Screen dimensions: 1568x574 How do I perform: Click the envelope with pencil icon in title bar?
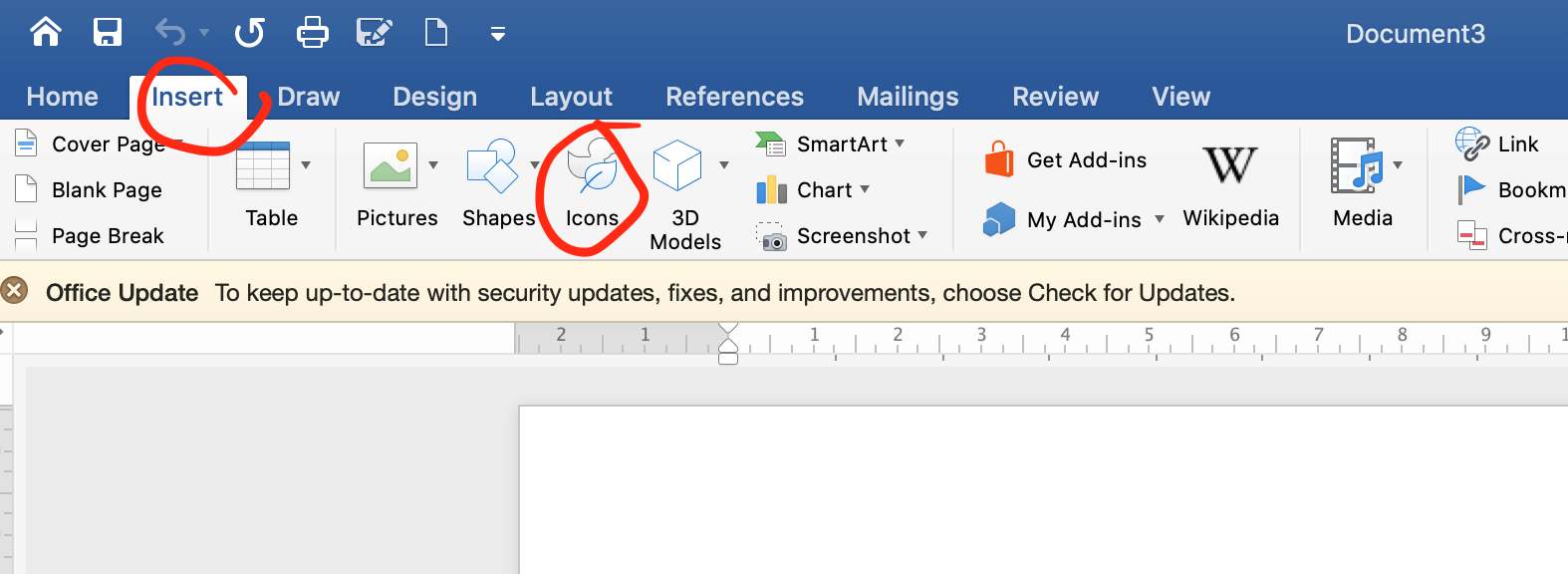coord(374,33)
